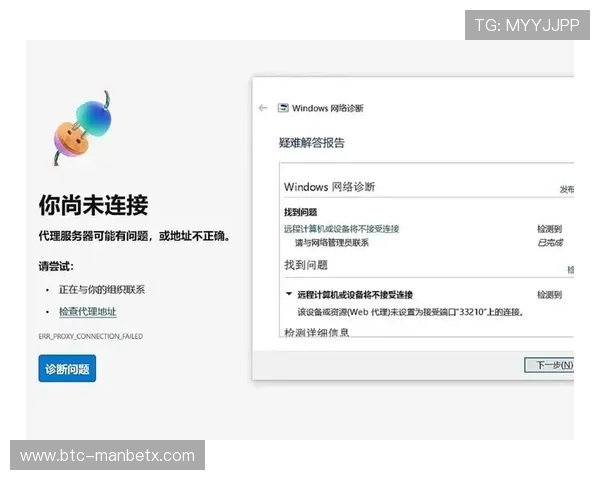Click the 已完成 status text
The image size is (600, 480).
tap(550, 242)
